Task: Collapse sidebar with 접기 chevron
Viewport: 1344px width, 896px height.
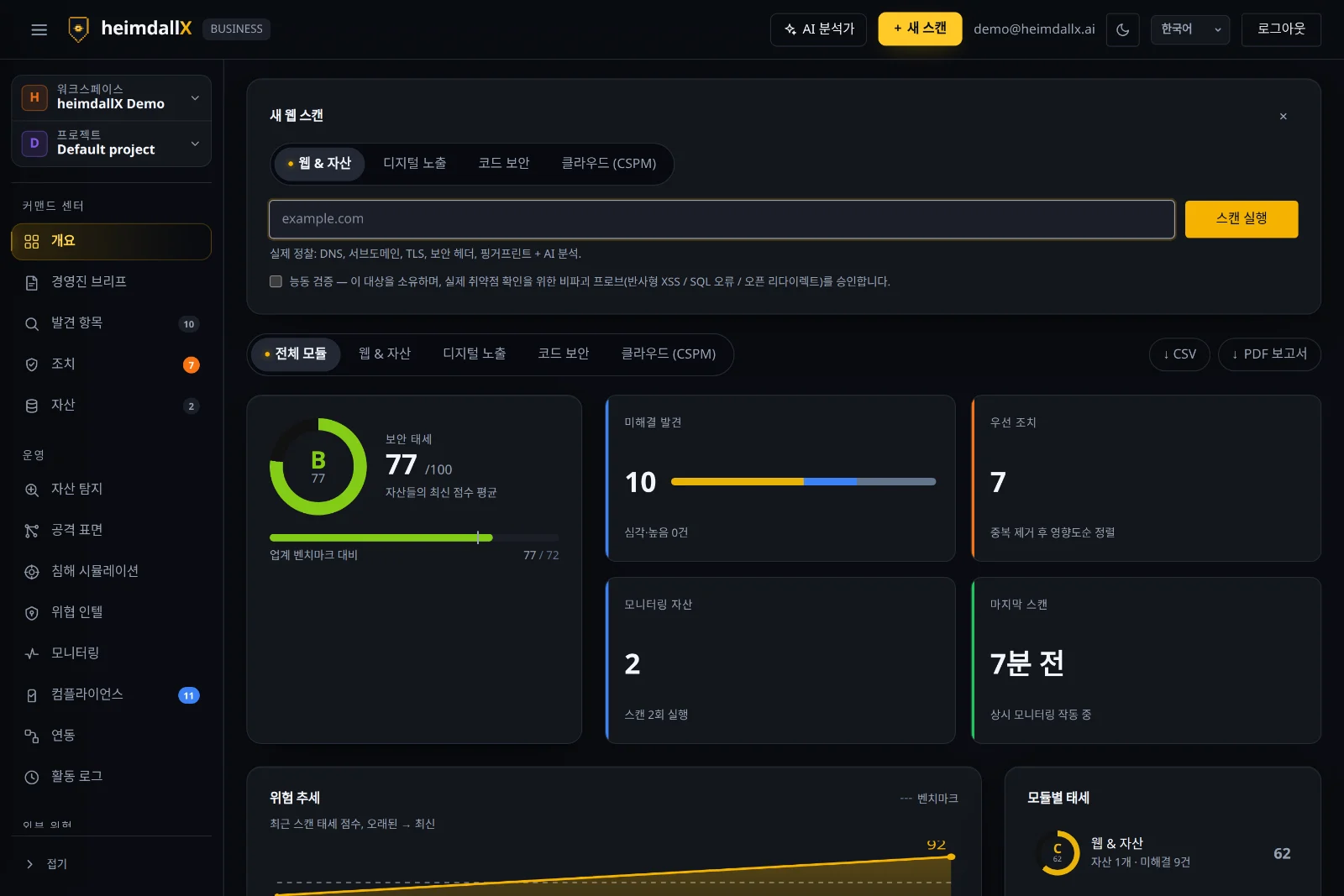Action: (30, 864)
